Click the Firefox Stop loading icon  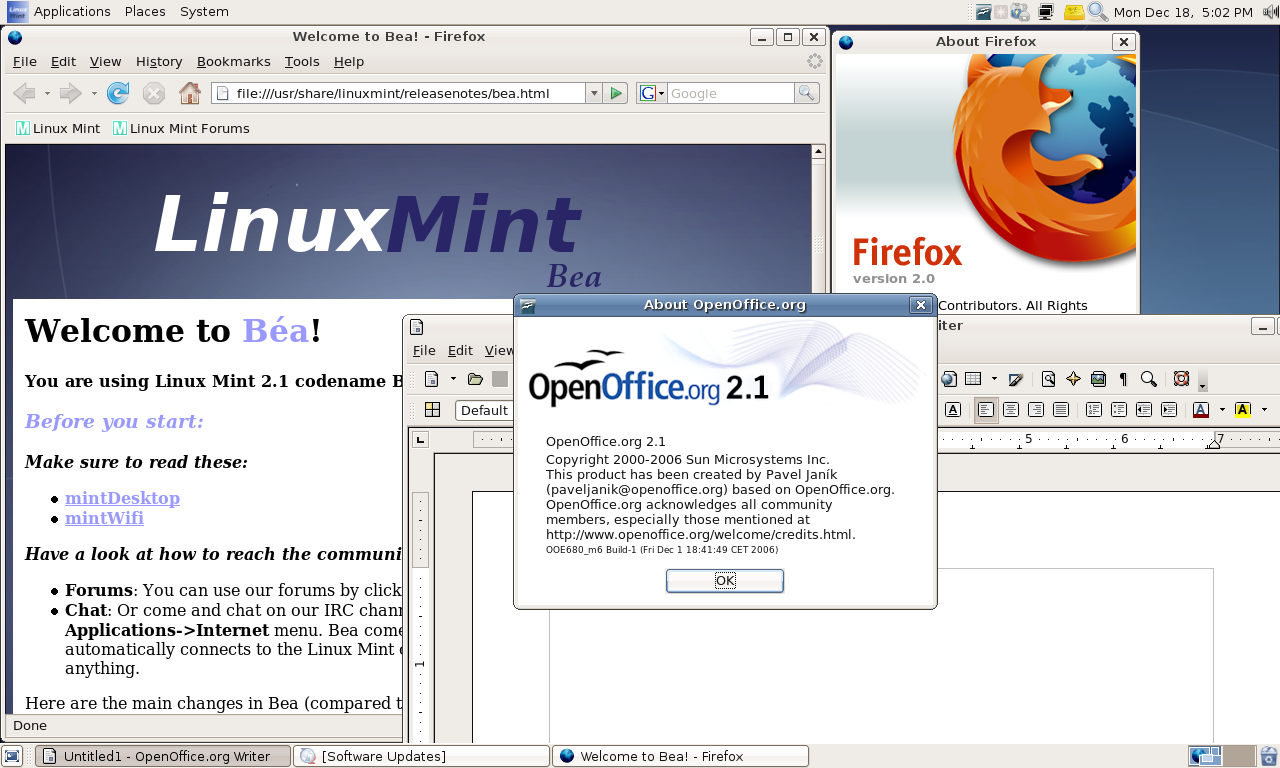point(153,93)
